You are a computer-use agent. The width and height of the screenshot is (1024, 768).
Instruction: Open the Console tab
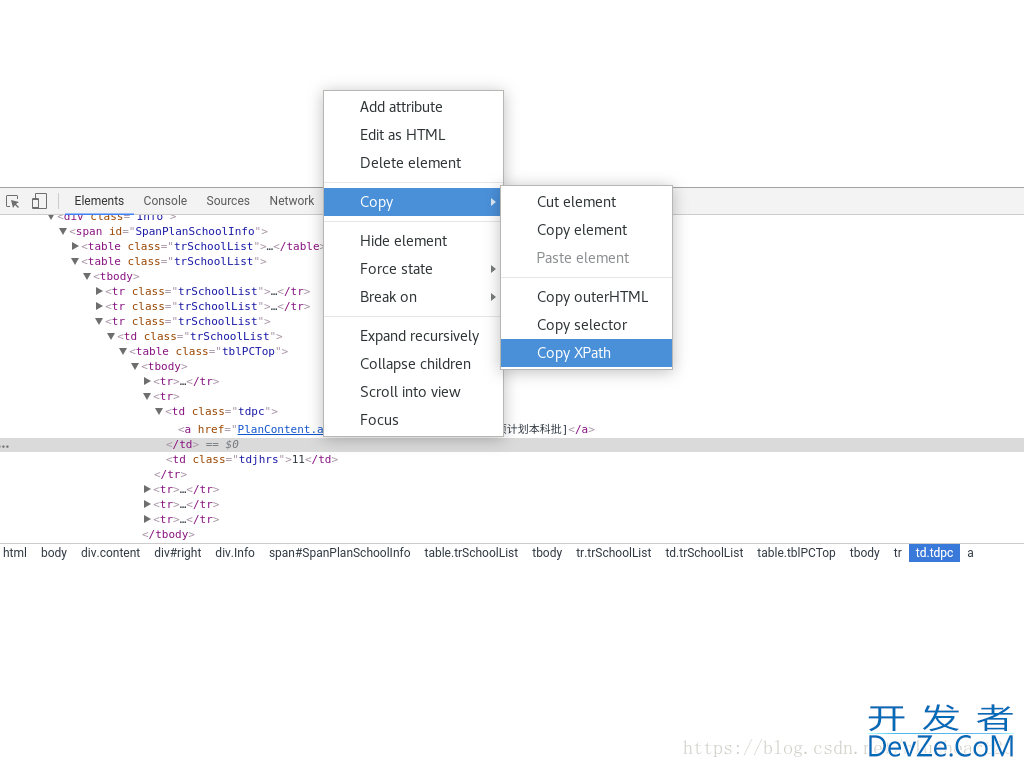[x=165, y=201]
